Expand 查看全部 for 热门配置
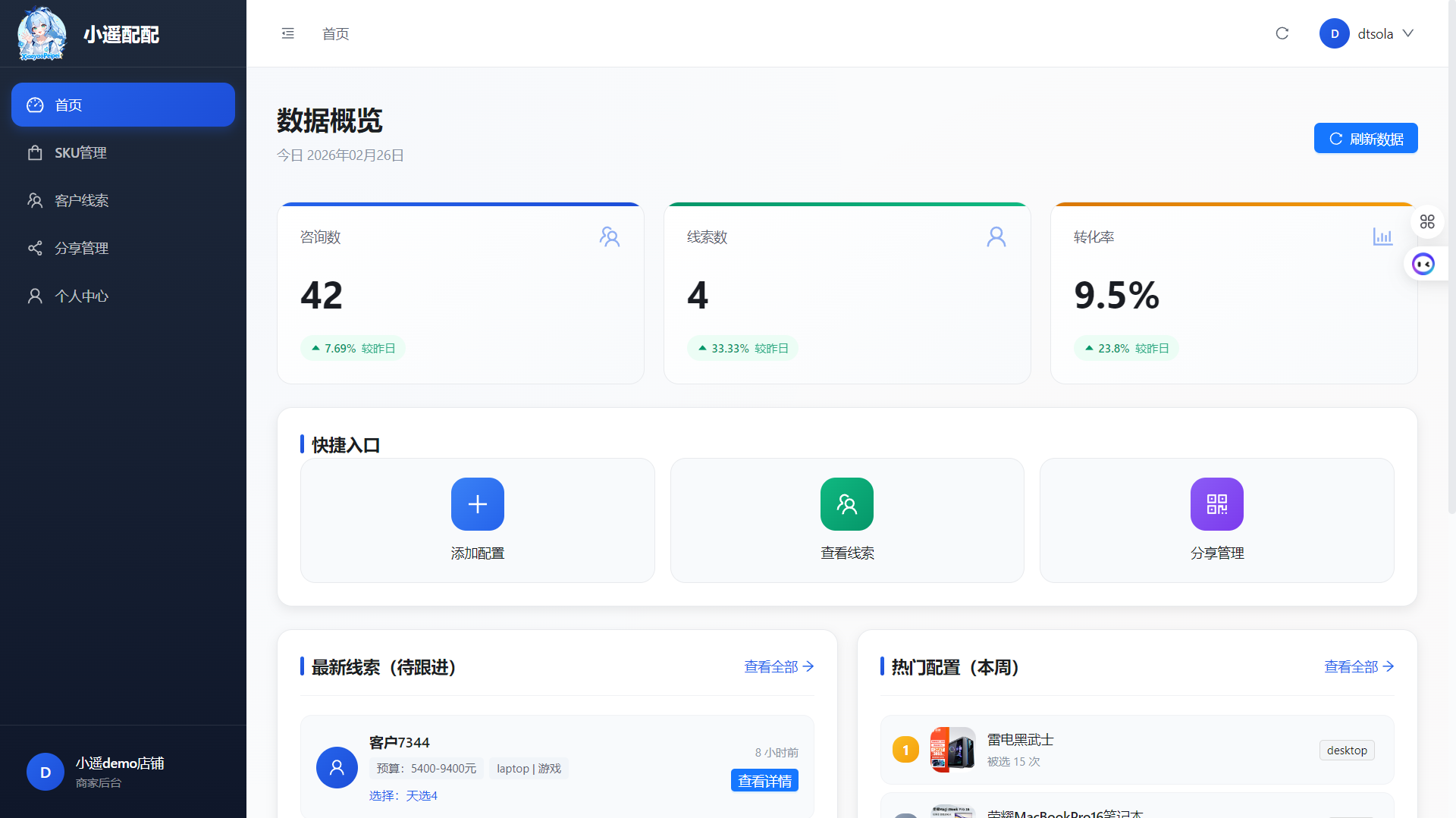1456x818 pixels. pyautogui.click(x=1358, y=666)
